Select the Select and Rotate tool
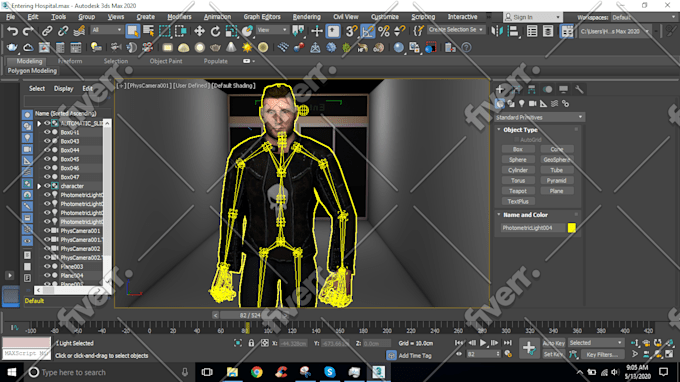Viewport: 680px width, 382px height. point(215,31)
